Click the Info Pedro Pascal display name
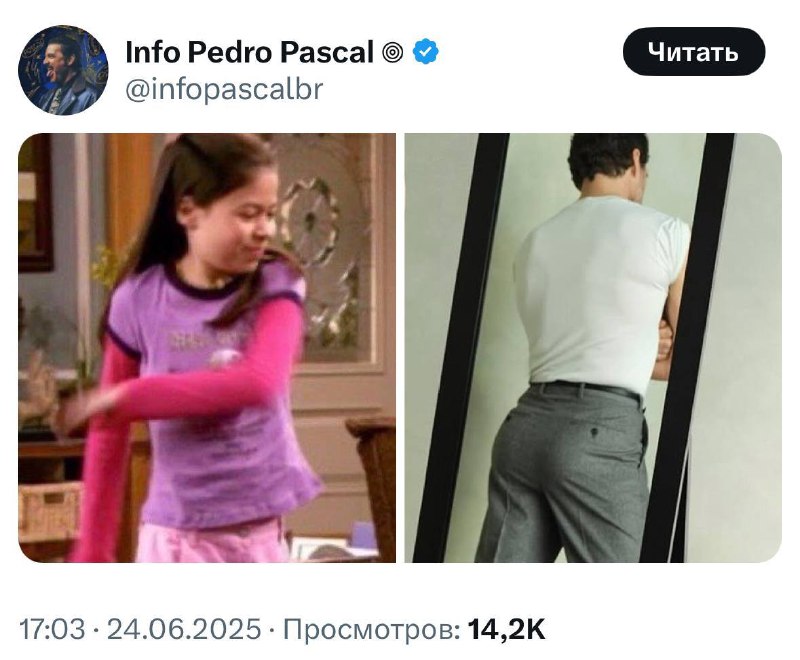800x660 pixels. point(249,52)
